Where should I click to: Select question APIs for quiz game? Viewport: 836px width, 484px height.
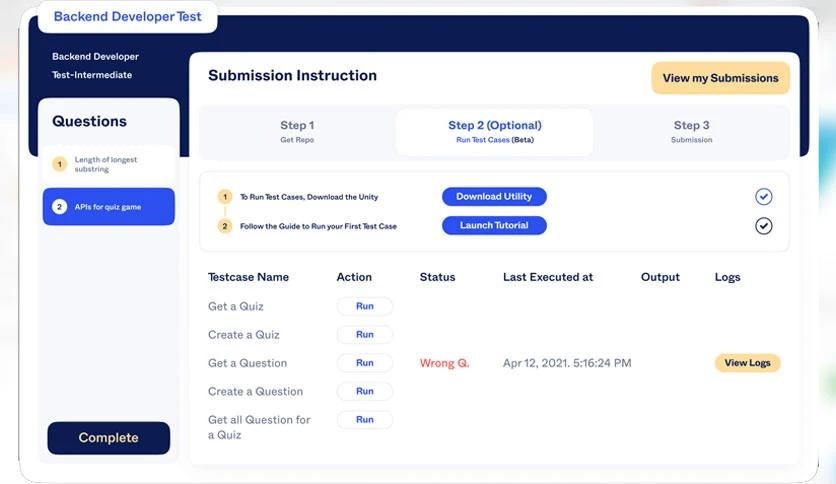coord(109,207)
